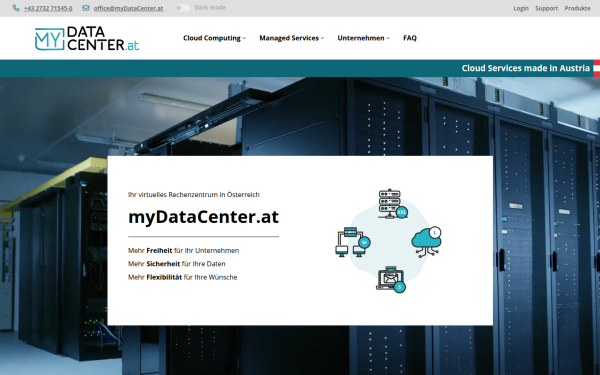Image resolution: width=600 pixels, height=375 pixels.
Task: Click the 'Mehr Flexibilität für Ihre Wünsche' line
Action: click(183, 277)
